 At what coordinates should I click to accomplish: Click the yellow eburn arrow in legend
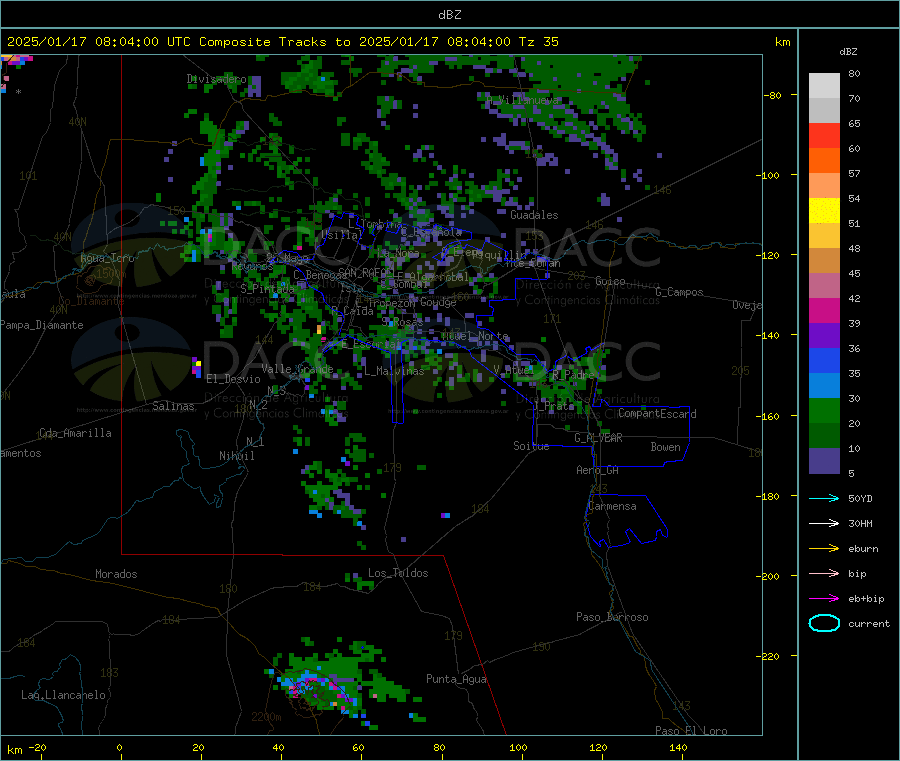[x=824, y=549]
